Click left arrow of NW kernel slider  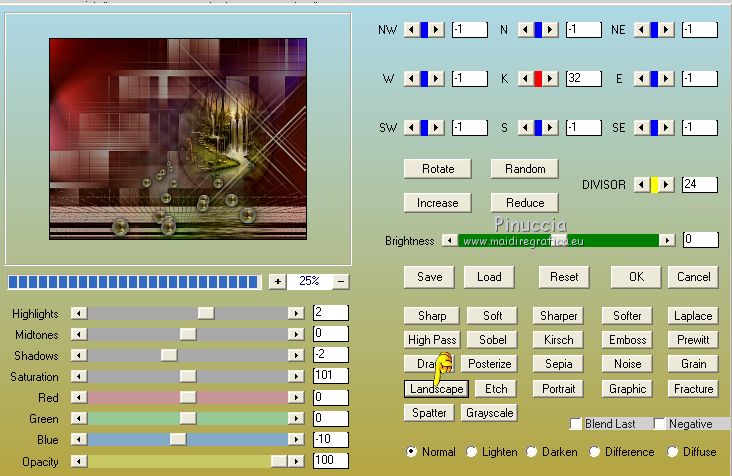click(410, 30)
